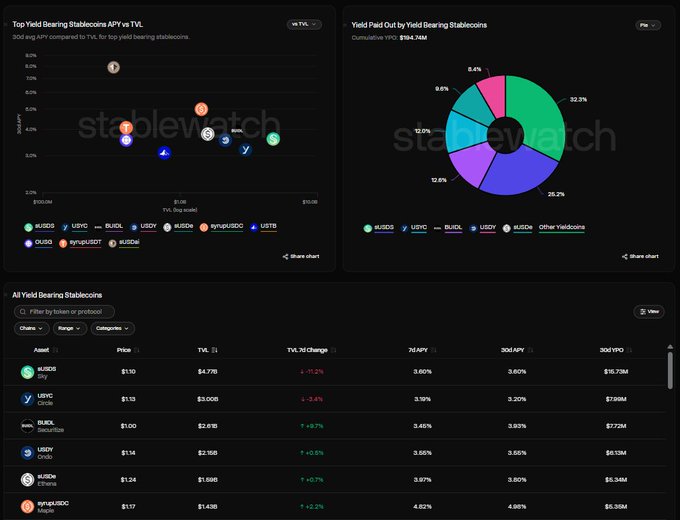Click the syrupUSDC Maple logo in table row
The height and width of the screenshot is (520, 680).
click(x=27, y=507)
